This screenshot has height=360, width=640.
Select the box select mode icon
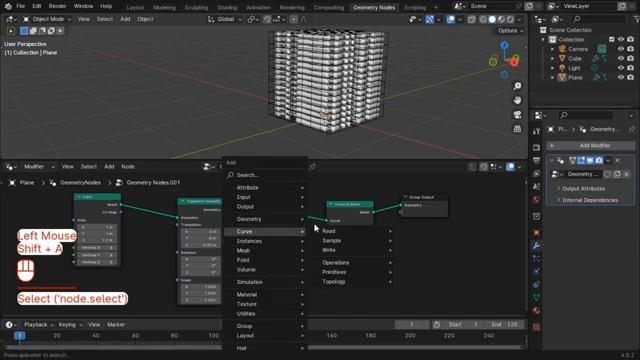pyautogui.click(x=24, y=31)
